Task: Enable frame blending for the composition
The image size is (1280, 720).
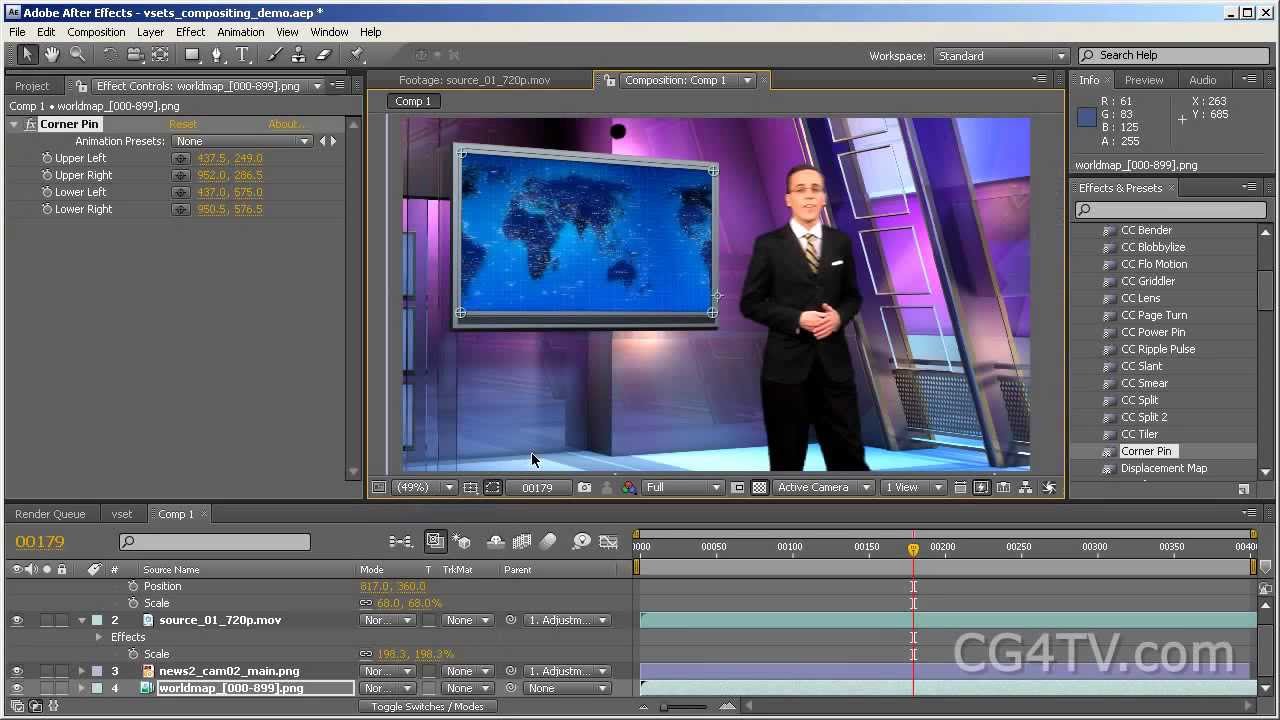Action: pyautogui.click(x=521, y=541)
